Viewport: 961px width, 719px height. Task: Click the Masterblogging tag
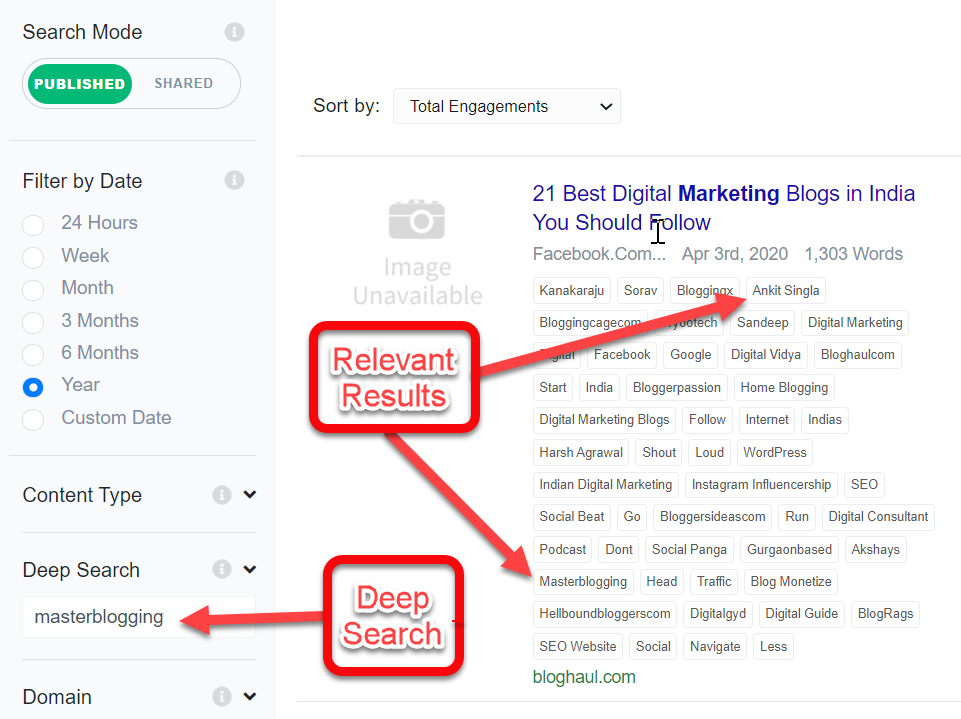click(x=583, y=582)
